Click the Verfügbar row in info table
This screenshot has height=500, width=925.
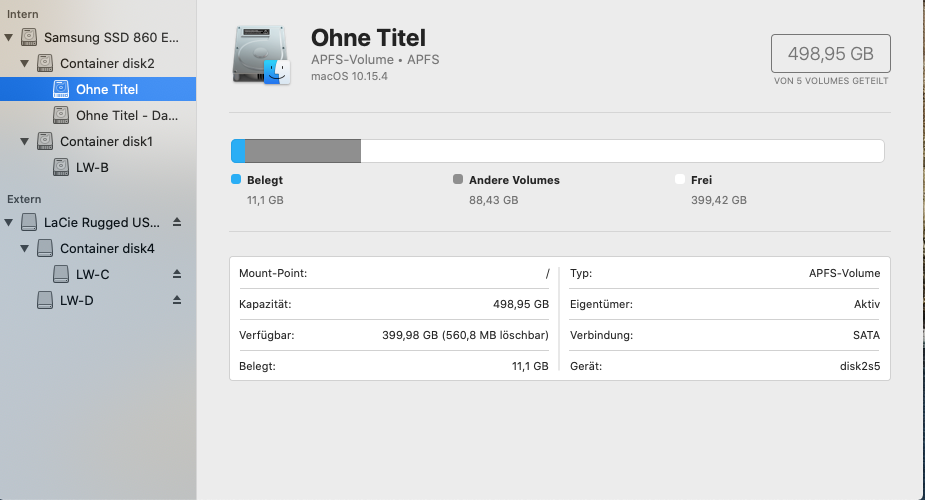393,335
